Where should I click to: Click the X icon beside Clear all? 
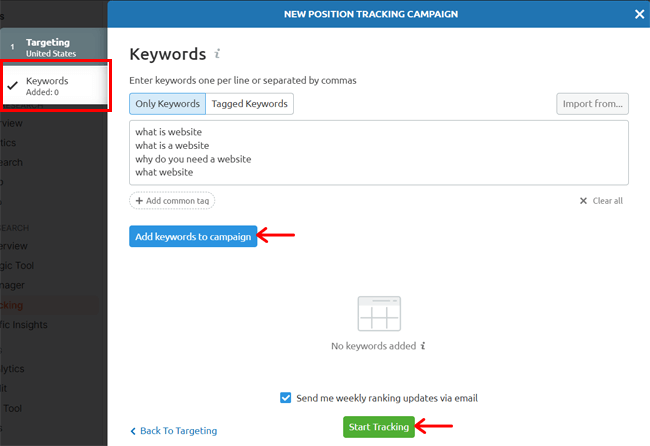[x=583, y=201]
